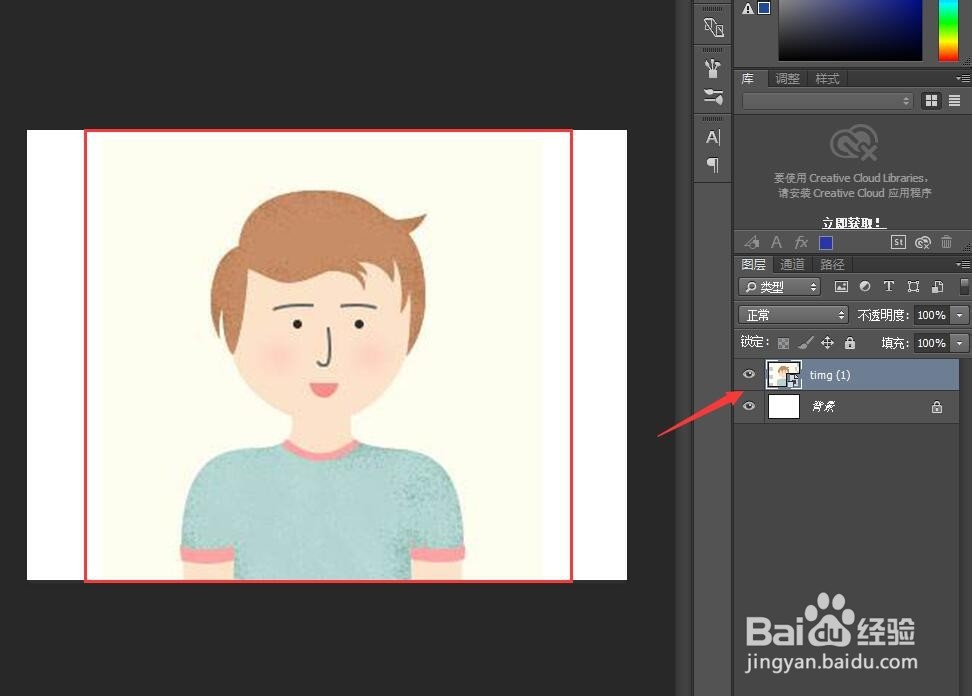Hide the 背景 layer

pos(749,406)
